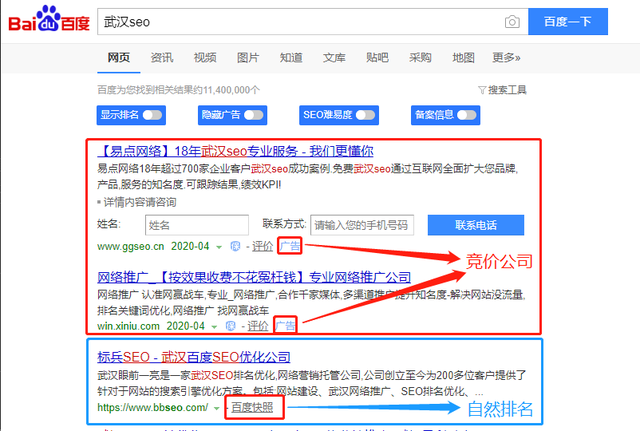Click the 百度一下 search button
Screen dimensions: 640x431
click(x=568, y=22)
